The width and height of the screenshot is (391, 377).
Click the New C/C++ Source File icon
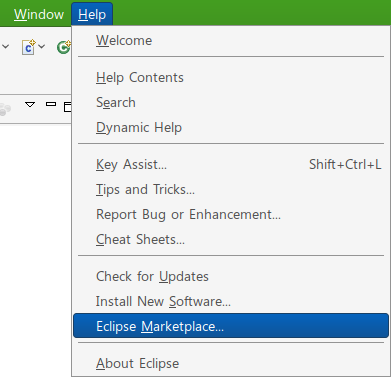(28, 47)
